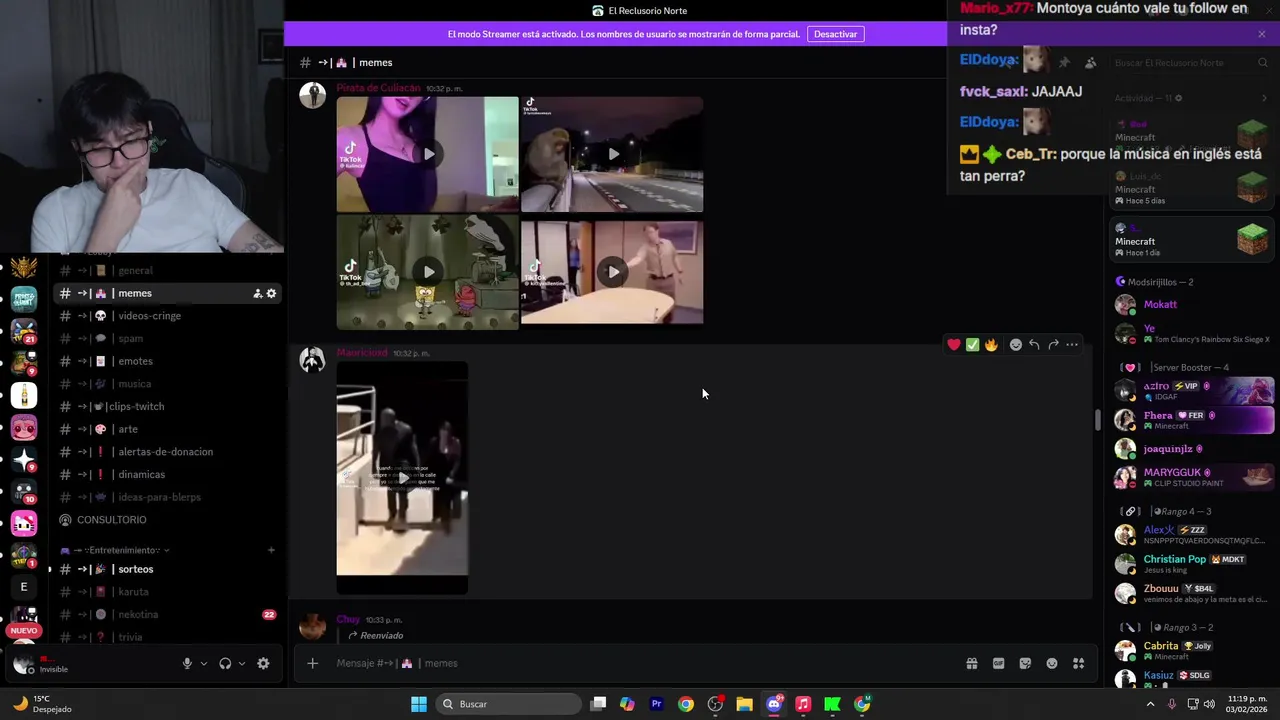Screen dimensions: 1280x720
Task: Select the memes channel
Action: click(x=166, y=293)
